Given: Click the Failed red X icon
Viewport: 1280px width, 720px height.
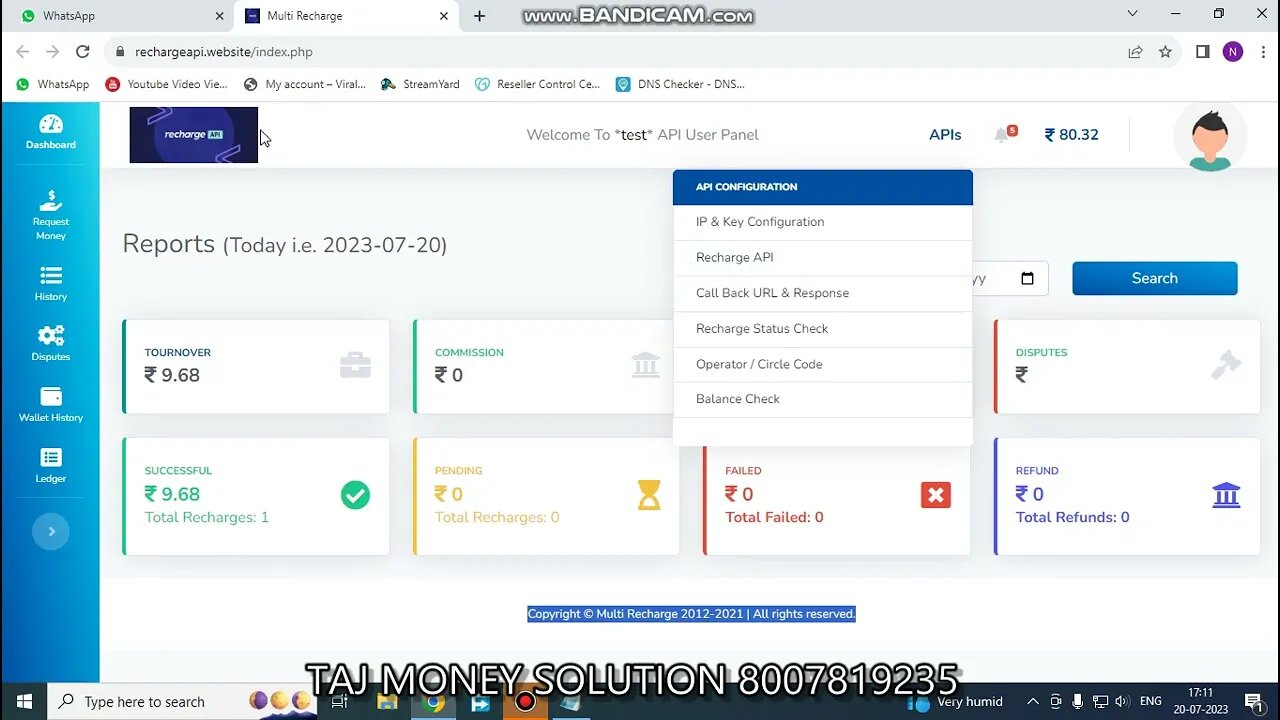Looking at the screenshot, I should [x=936, y=494].
